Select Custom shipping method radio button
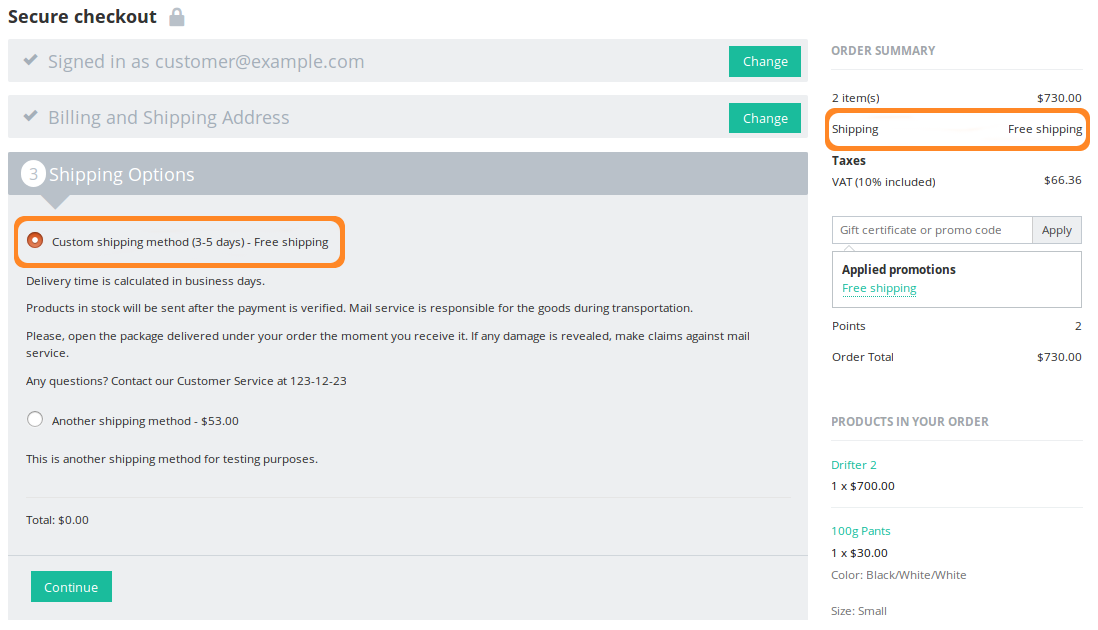1098x630 pixels. click(x=34, y=241)
